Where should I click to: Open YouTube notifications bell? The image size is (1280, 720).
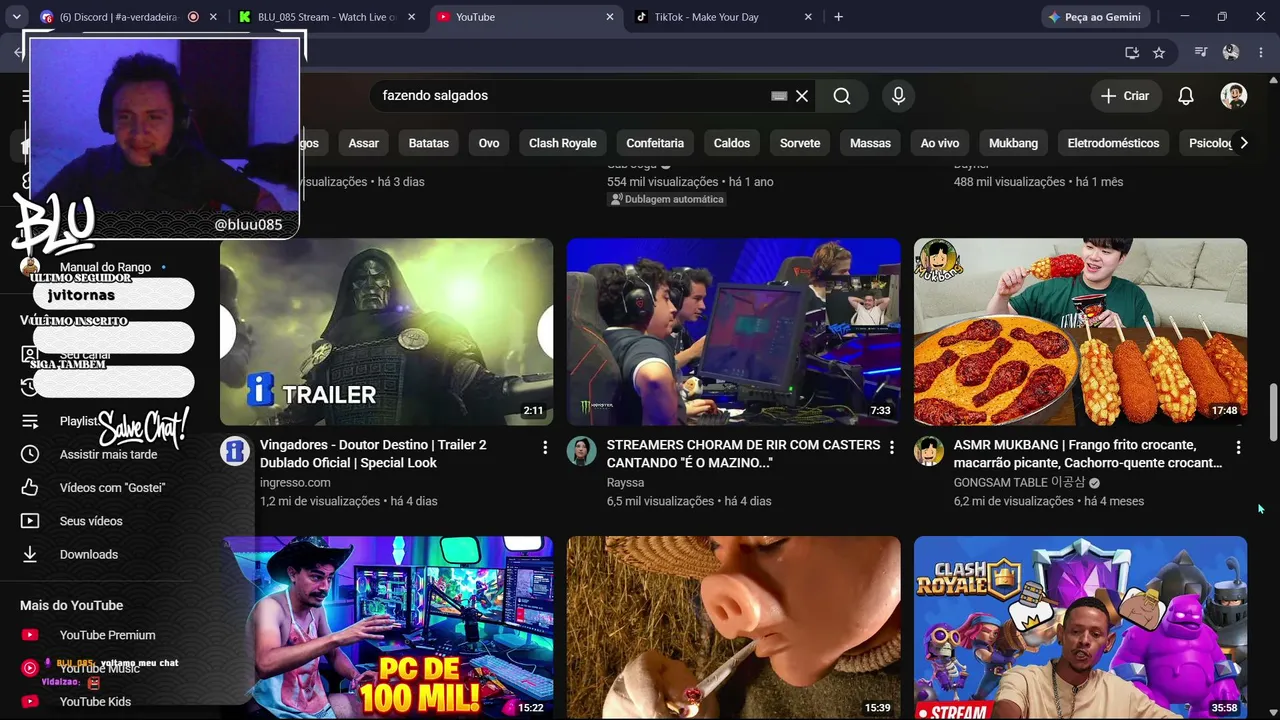click(1186, 96)
